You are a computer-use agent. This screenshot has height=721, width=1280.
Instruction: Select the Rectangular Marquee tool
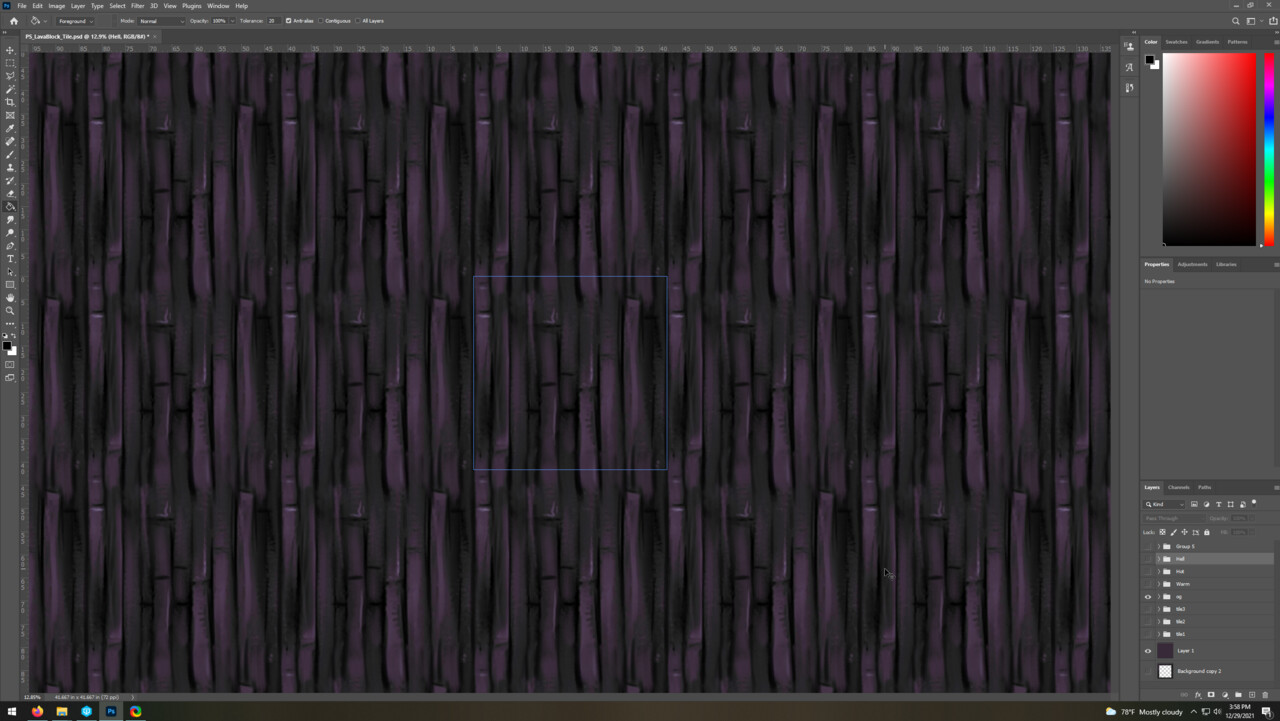(10, 63)
